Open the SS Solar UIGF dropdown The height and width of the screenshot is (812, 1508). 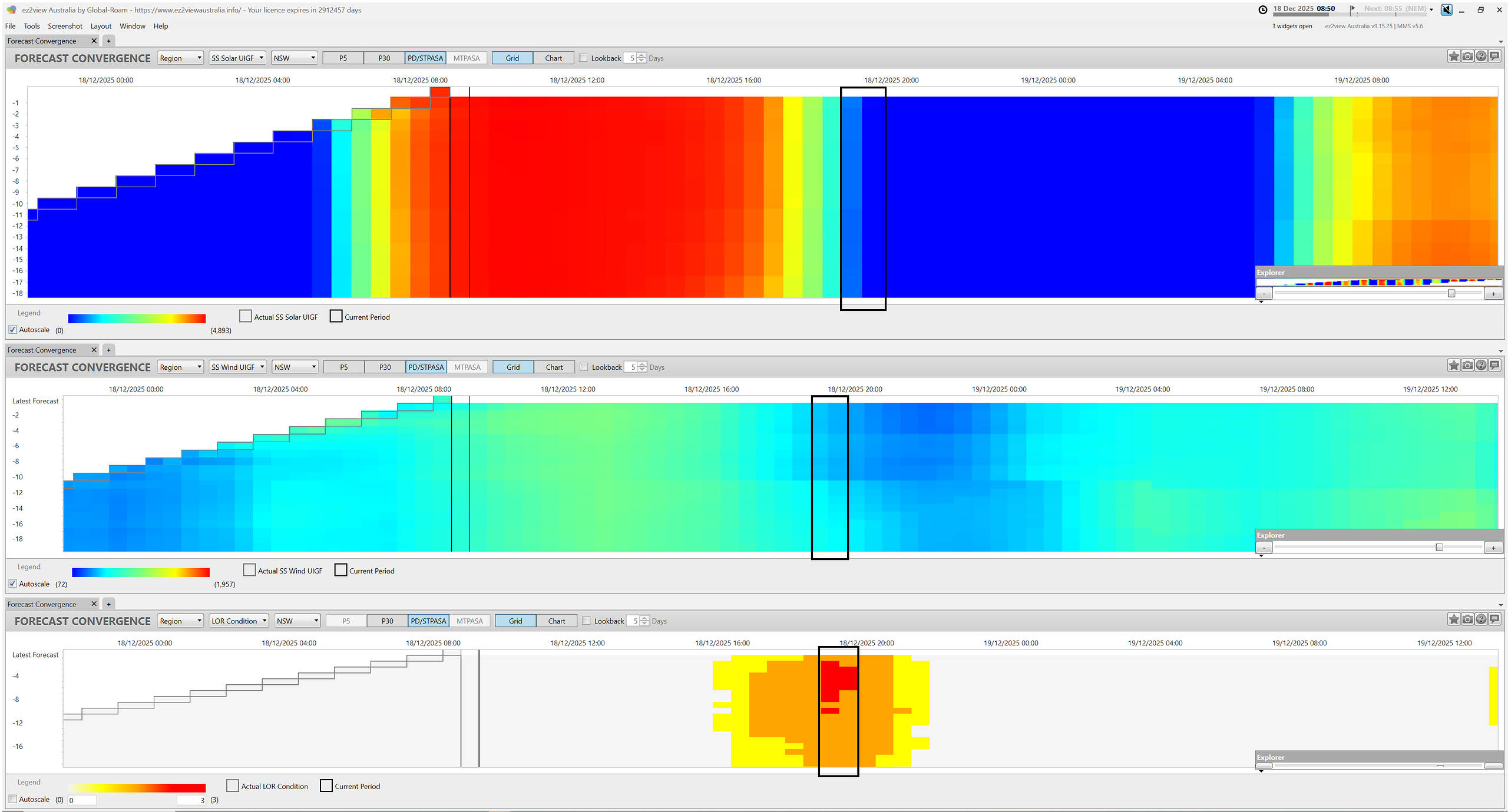237,58
